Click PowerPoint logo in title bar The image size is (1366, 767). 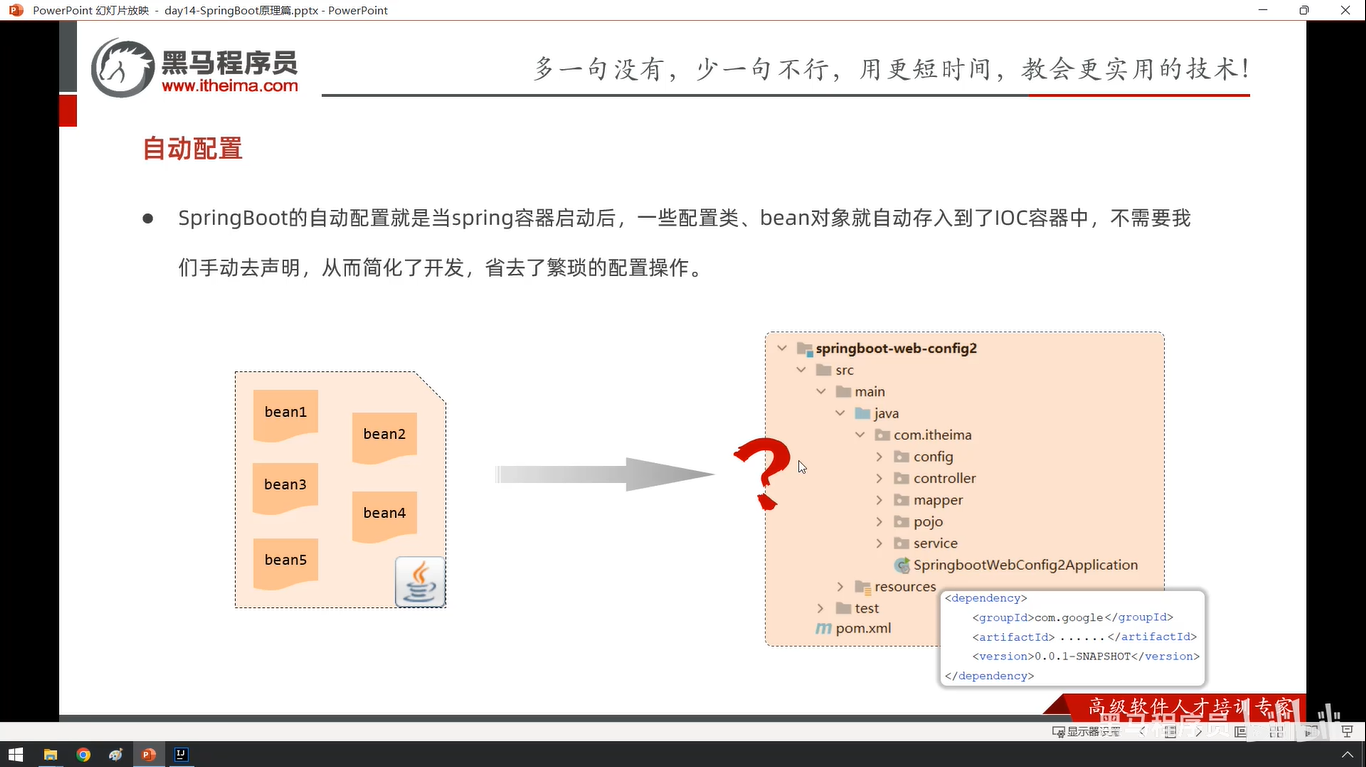[16, 10]
